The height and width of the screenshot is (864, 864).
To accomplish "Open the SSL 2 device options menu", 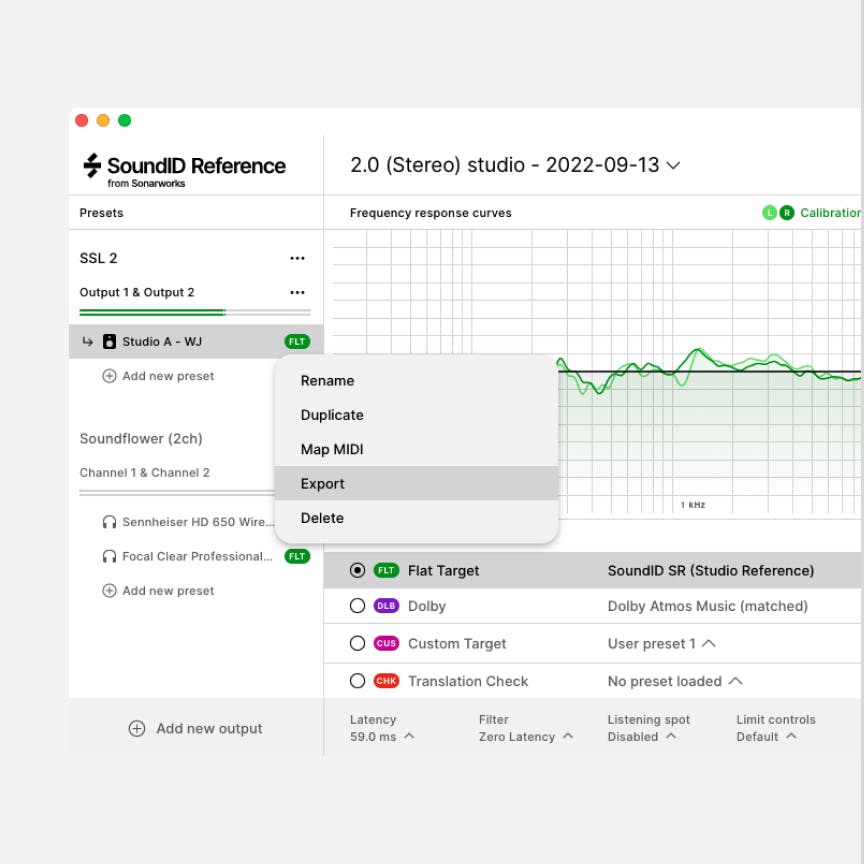I will [x=297, y=258].
